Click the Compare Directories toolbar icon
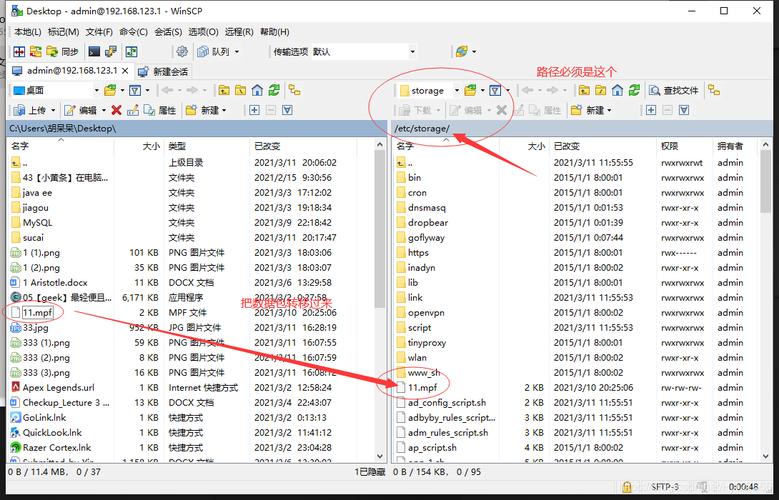The width and height of the screenshot is (779, 500). [19, 52]
